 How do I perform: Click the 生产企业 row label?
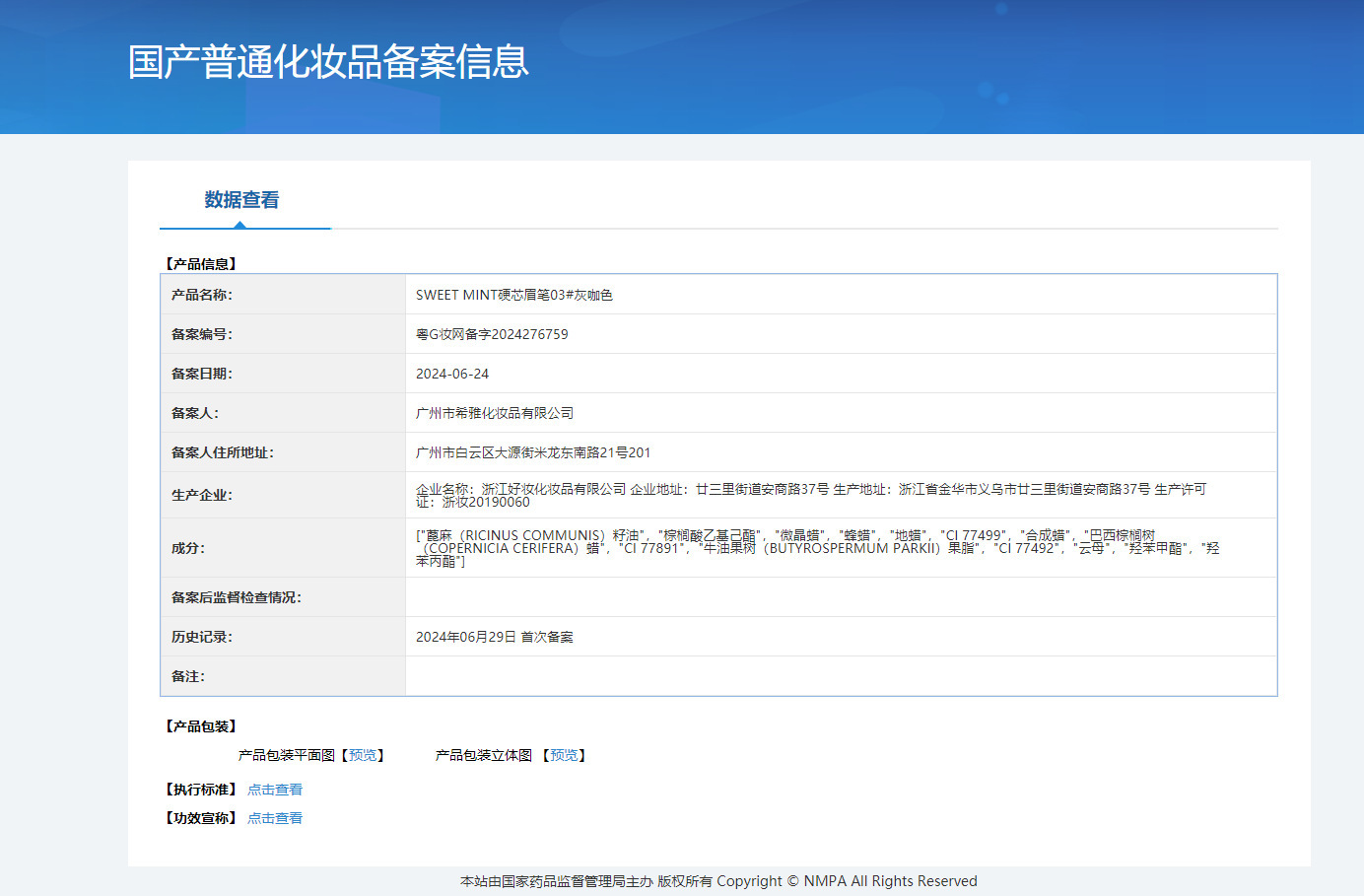coord(202,495)
